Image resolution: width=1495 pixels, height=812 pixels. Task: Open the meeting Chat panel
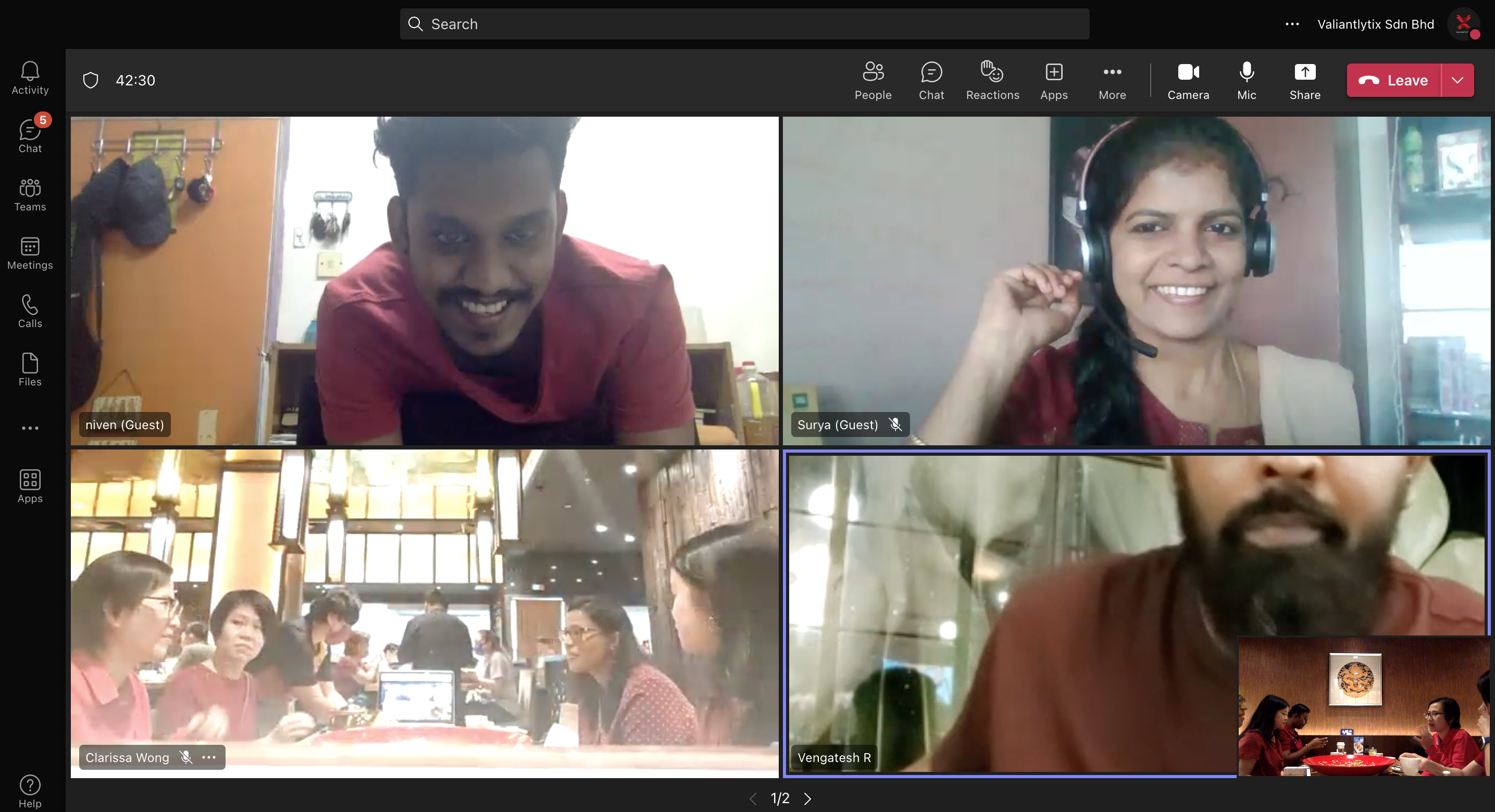(931, 80)
